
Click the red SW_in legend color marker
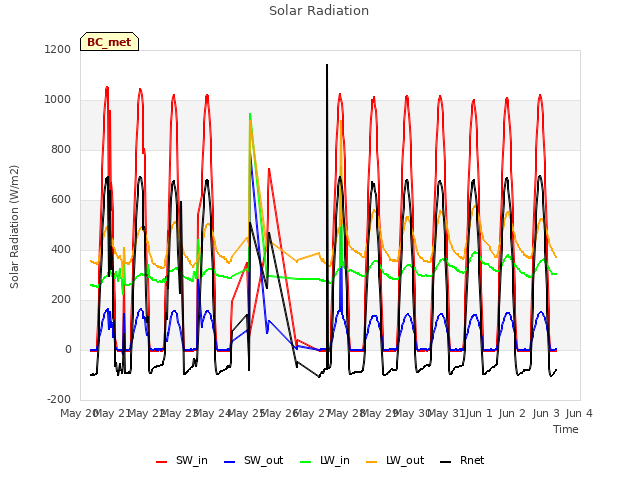[162, 462]
